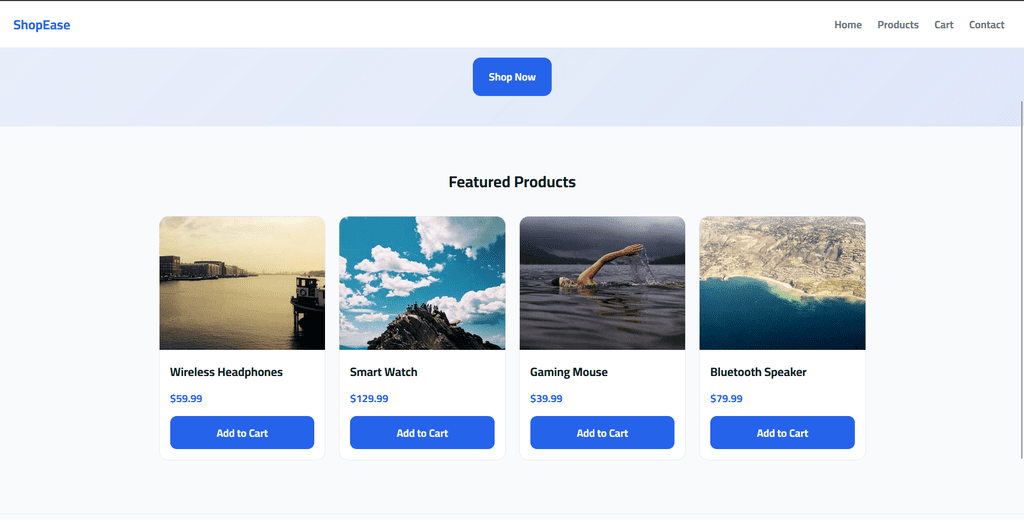Open the Bluetooth Speaker coastline image

[x=782, y=283]
